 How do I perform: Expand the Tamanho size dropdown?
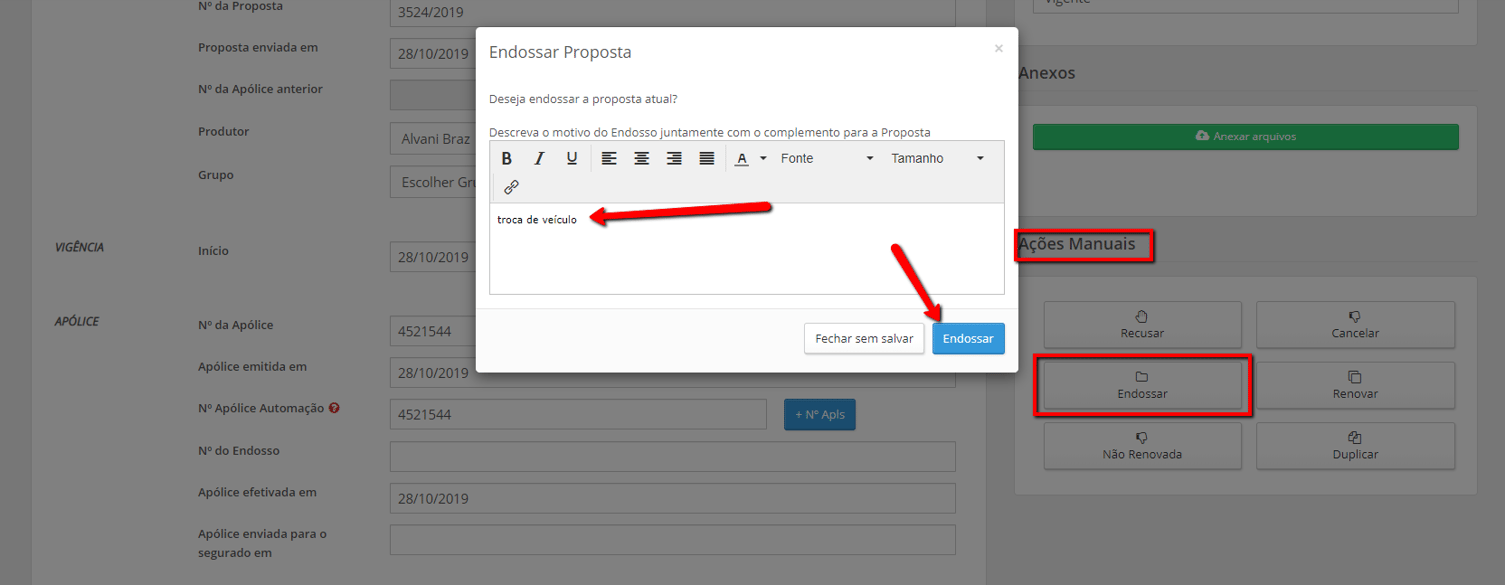click(x=937, y=159)
